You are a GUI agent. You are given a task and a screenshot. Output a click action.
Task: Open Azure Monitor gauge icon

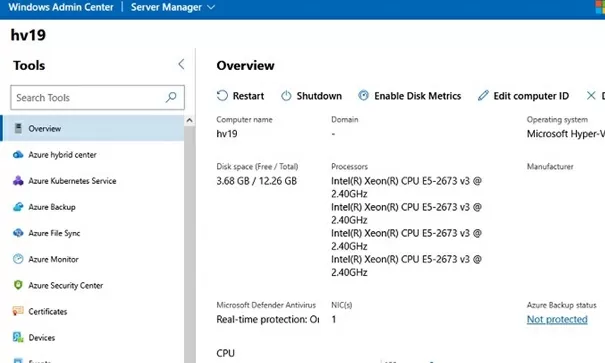click(x=18, y=259)
